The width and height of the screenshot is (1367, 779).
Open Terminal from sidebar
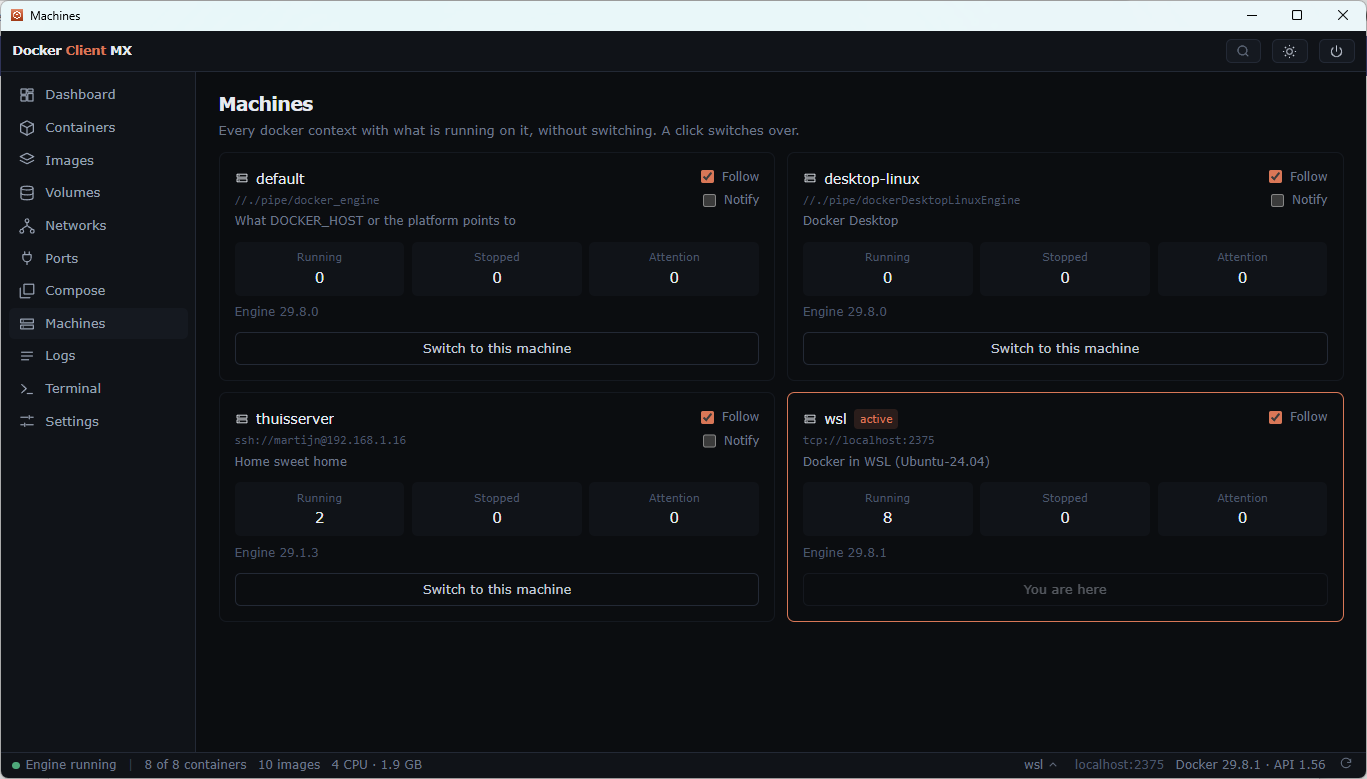[98, 389]
